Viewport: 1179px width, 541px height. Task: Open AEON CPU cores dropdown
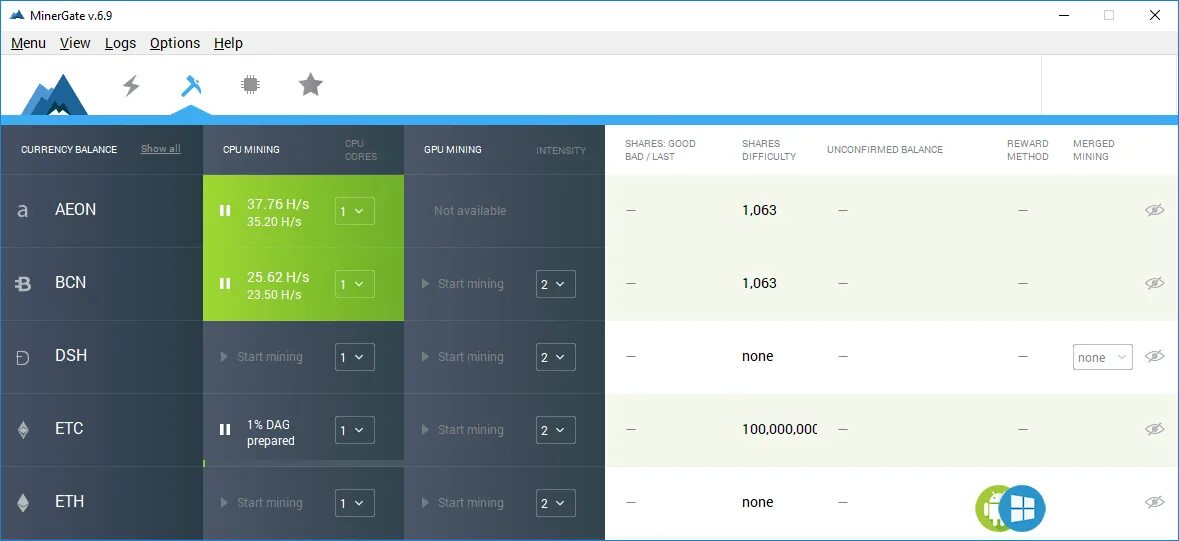tap(355, 211)
